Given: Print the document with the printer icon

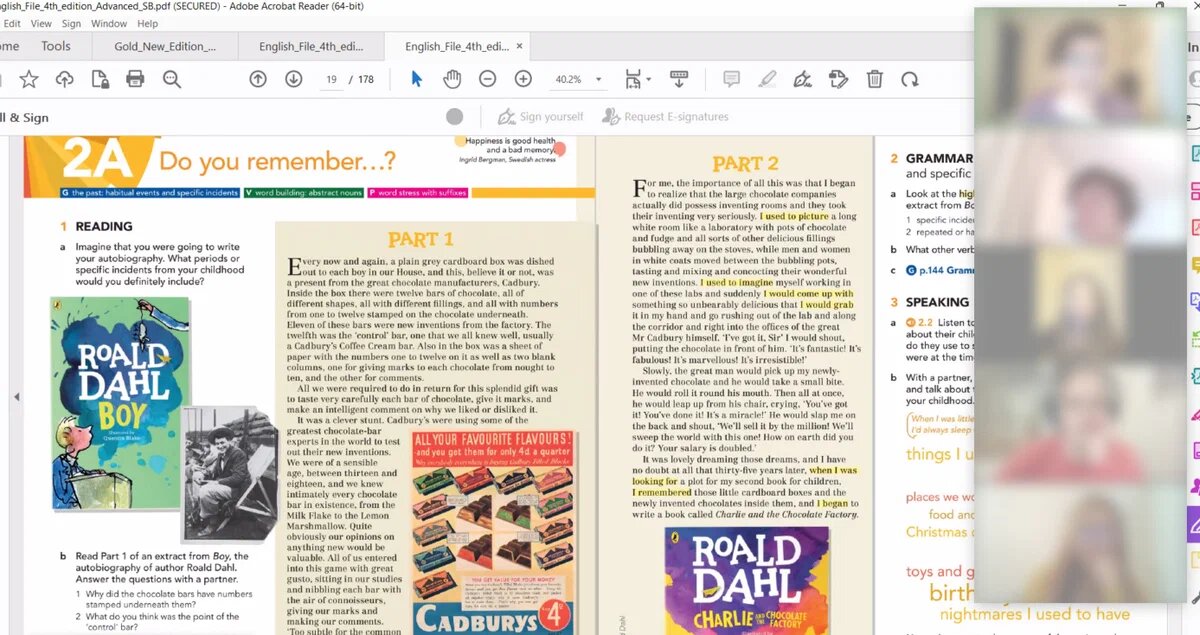Looking at the screenshot, I should click(x=135, y=79).
